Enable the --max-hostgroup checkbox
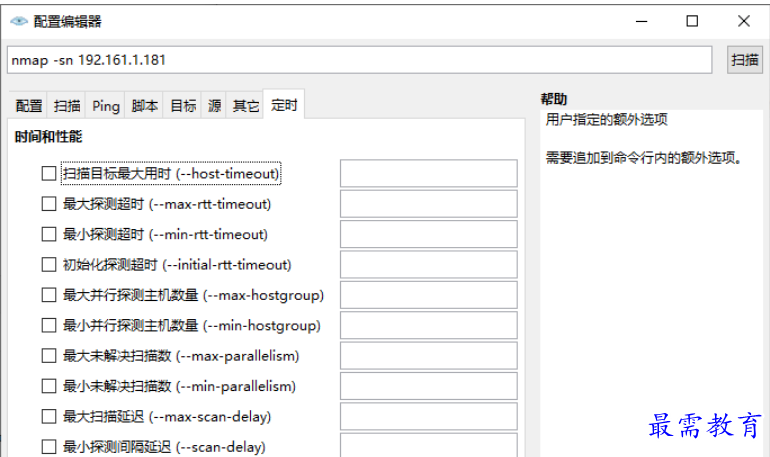The height and width of the screenshot is (457, 770). pos(49,295)
